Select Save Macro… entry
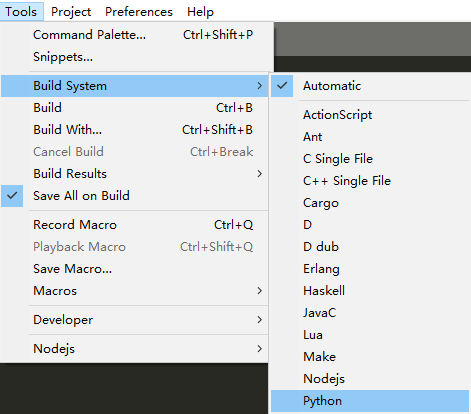471x414 pixels. [135, 269]
